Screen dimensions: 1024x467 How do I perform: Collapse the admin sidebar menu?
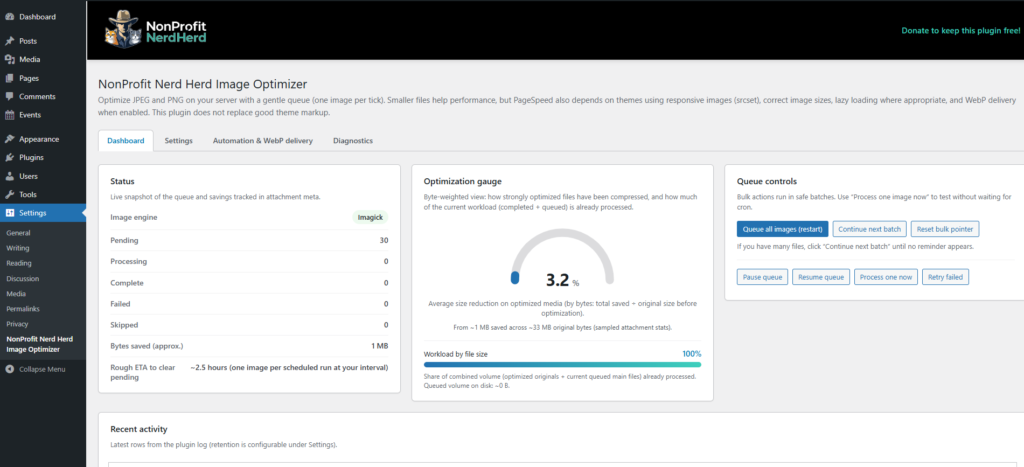coord(35,369)
